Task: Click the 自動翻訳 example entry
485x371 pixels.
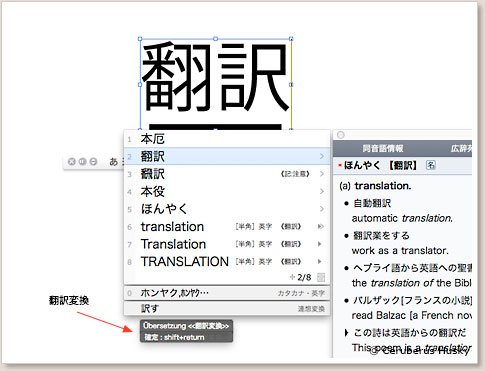Action: point(372,203)
